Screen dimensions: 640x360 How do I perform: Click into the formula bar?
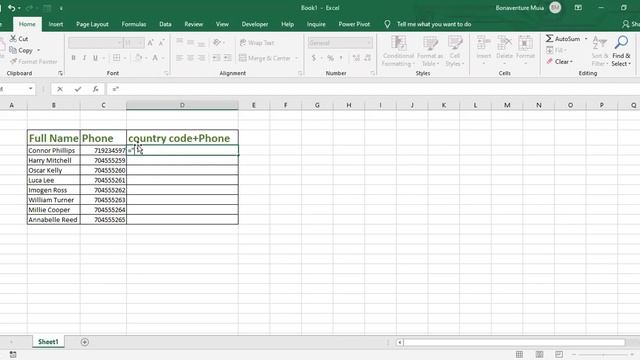click(373, 89)
